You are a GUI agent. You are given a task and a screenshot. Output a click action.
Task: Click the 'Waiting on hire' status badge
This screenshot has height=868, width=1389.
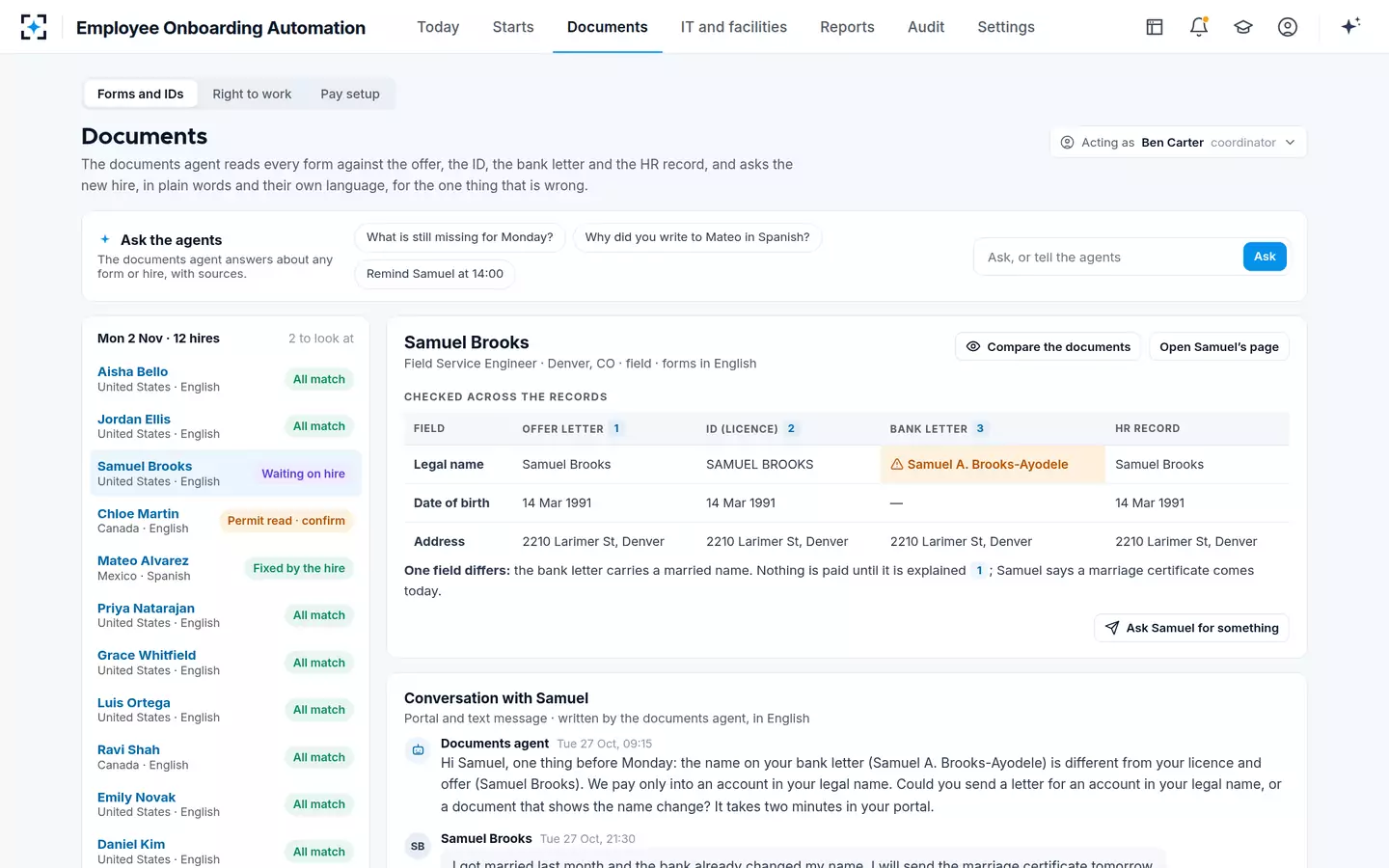pyautogui.click(x=303, y=474)
